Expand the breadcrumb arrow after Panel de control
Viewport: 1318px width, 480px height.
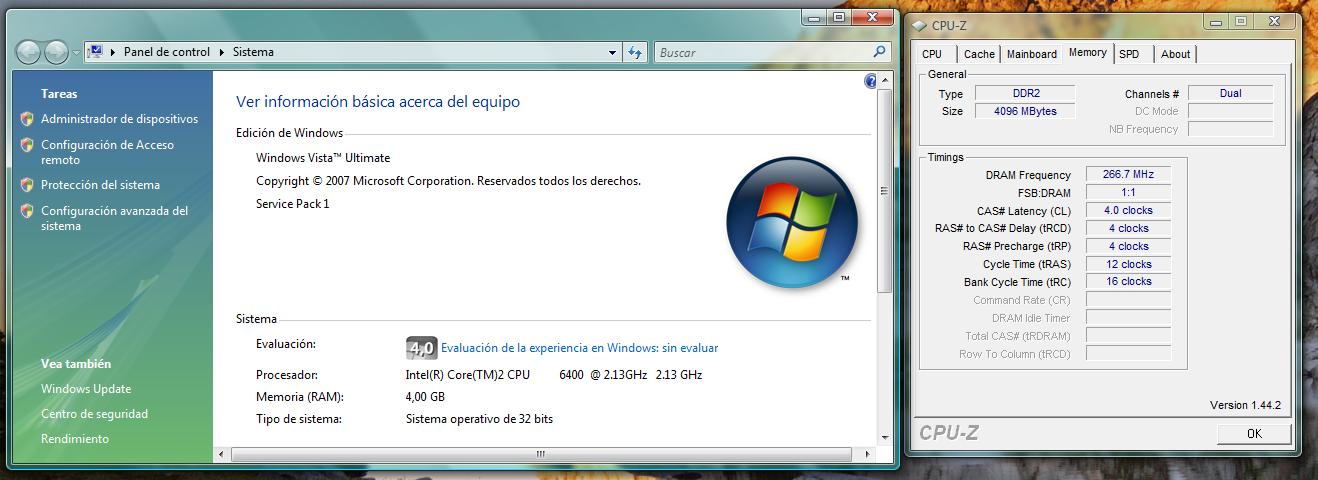[222, 52]
